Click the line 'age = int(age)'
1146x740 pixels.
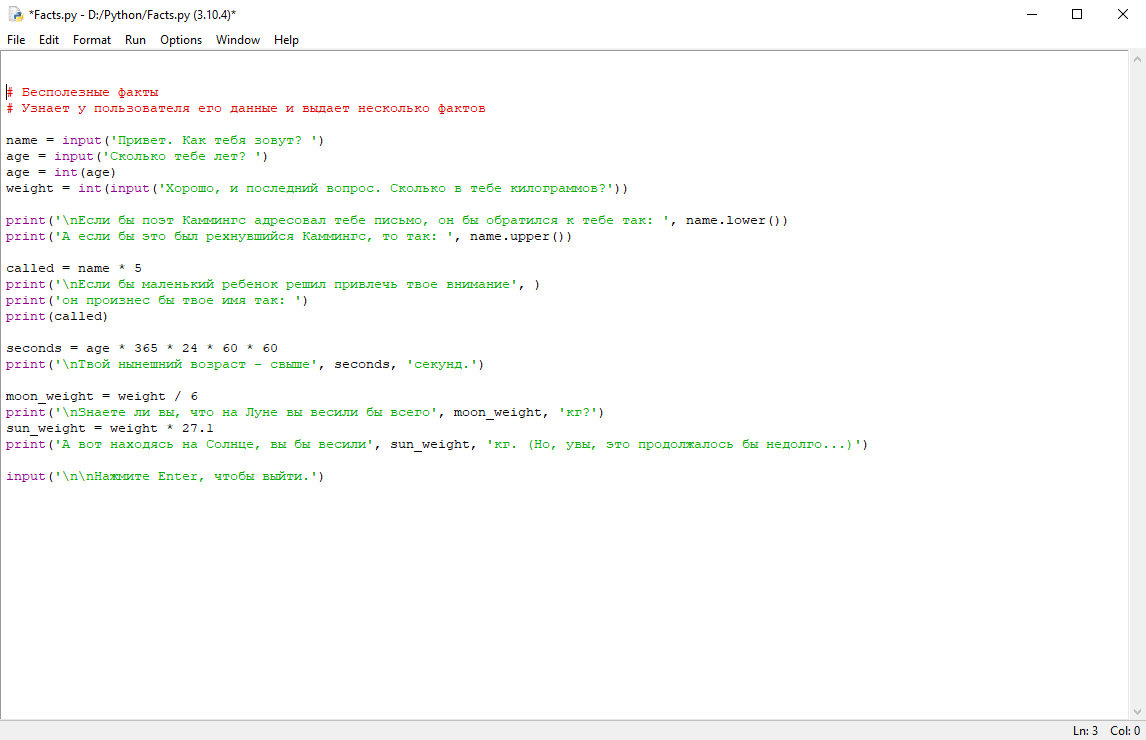pos(61,173)
